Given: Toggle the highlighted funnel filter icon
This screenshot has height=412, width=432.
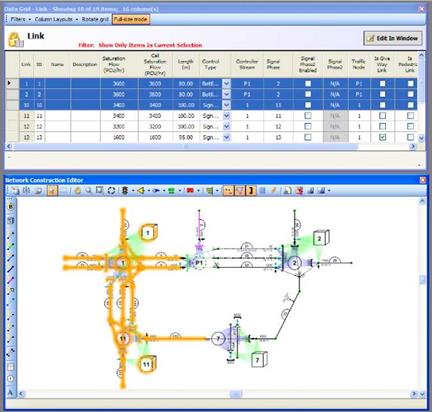Looking at the screenshot, I should click(x=240, y=190).
